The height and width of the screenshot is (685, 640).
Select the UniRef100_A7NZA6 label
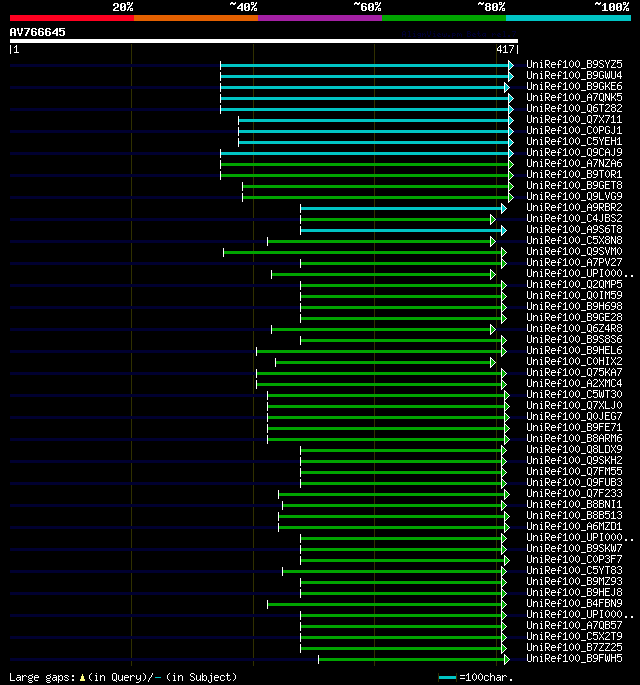click(574, 163)
